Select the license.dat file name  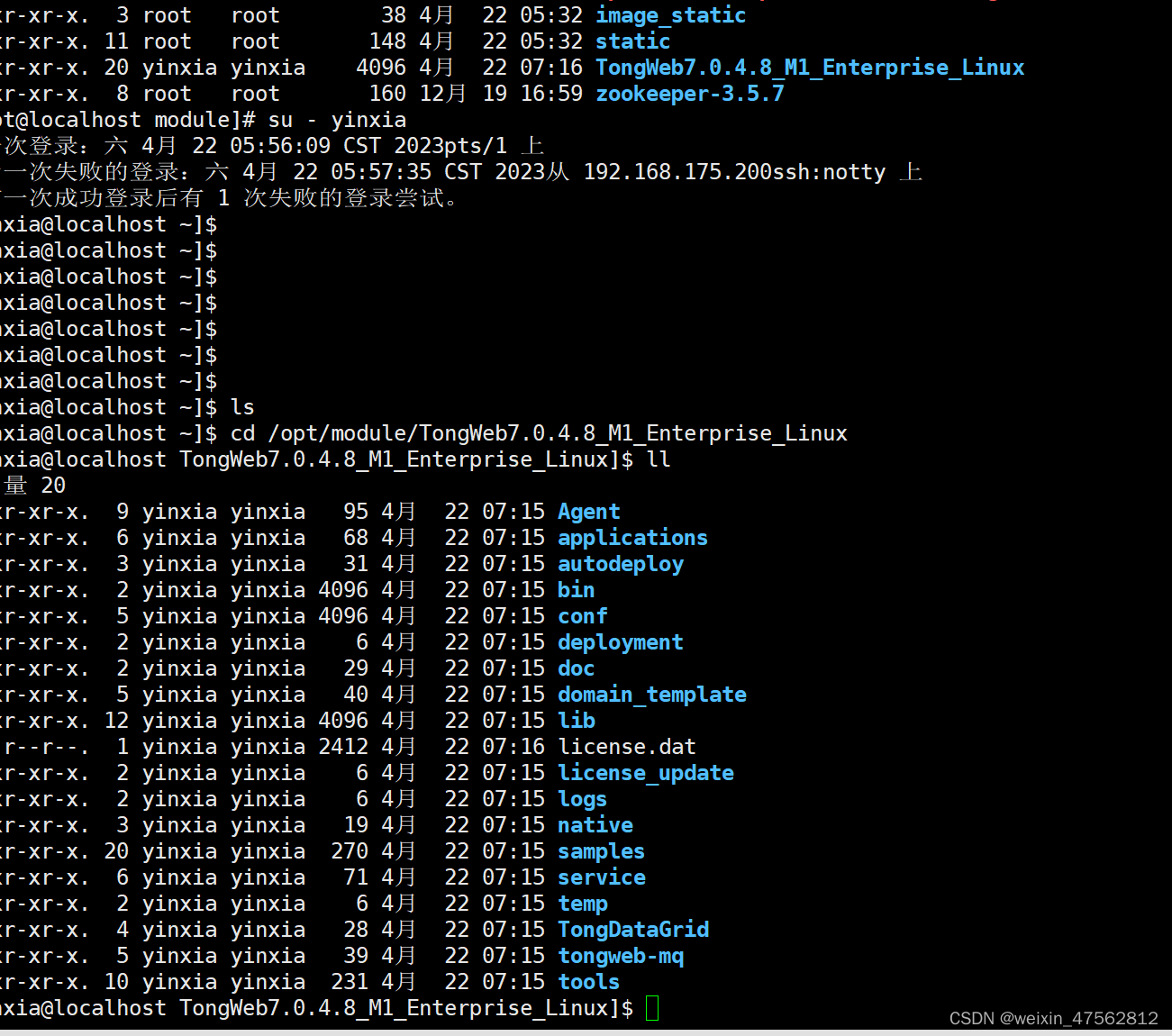[626, 747]
